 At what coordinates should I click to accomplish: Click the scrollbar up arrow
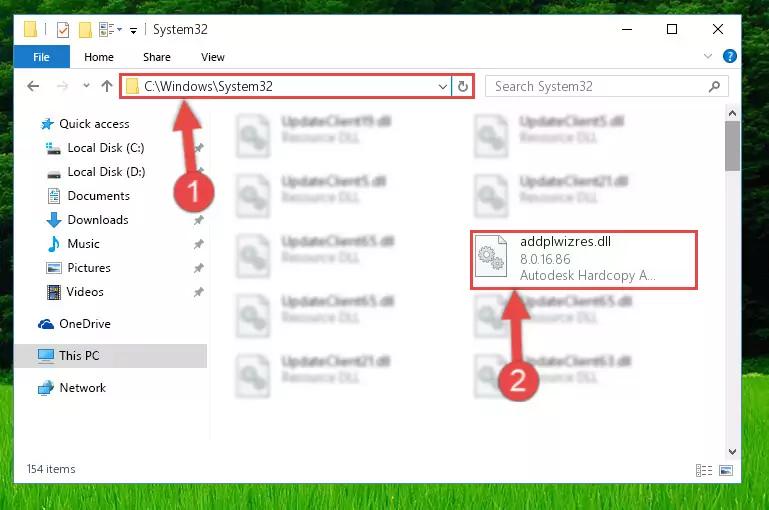click(732, 113)
